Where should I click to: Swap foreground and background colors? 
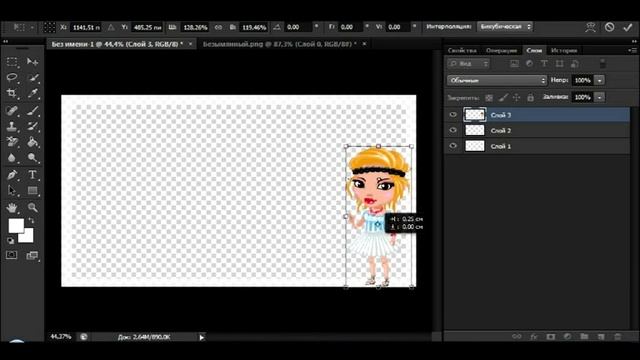(x=31, y=220)
